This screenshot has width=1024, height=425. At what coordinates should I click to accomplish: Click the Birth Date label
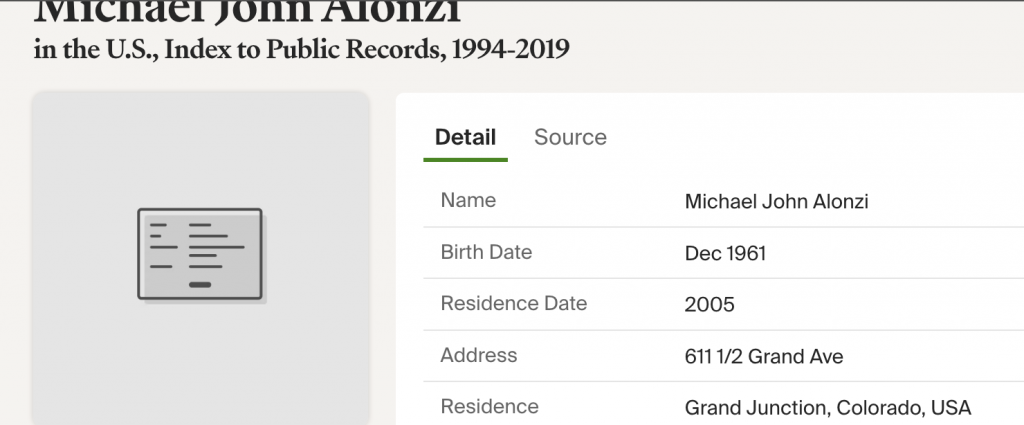[x=486, y=252]
